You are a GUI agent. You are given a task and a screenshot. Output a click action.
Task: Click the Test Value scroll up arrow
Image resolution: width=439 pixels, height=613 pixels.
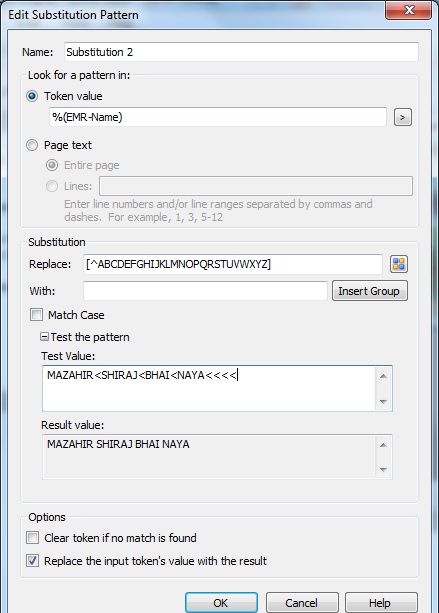pos(383,376)
